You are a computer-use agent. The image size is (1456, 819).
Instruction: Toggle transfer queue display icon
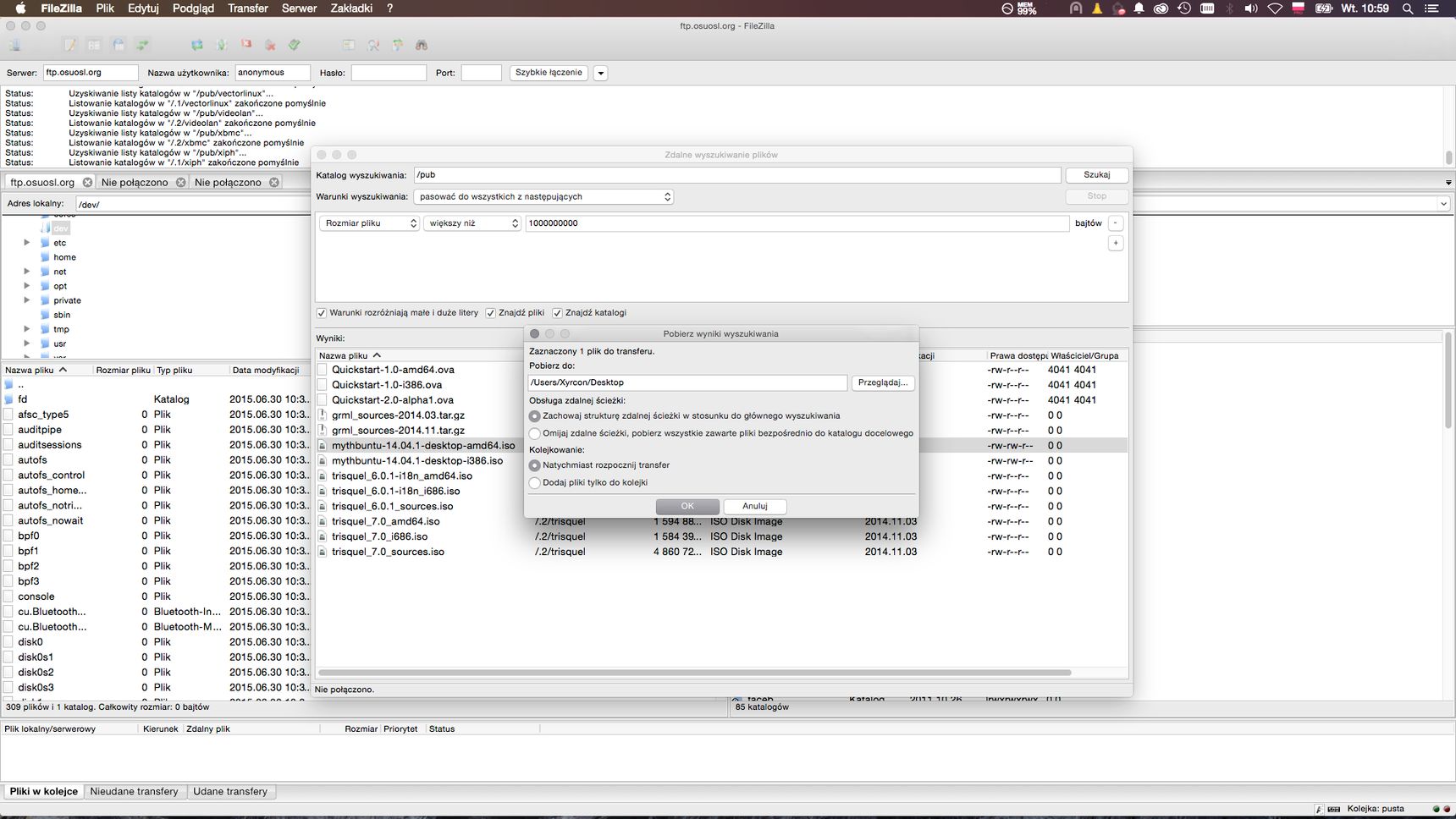(142, 45)
